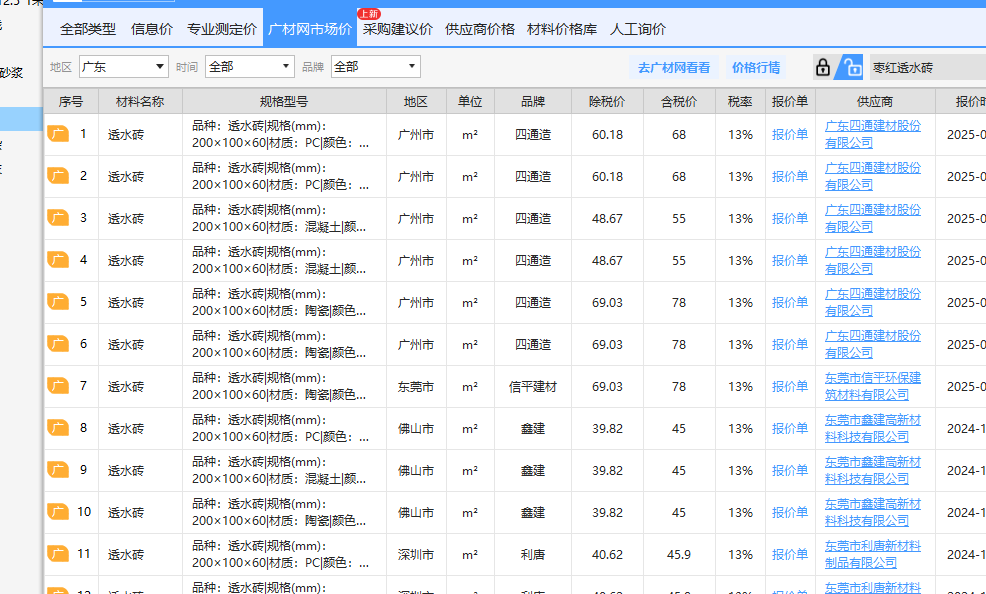This screenshot has width=986, height=594.
Task: Click the 价格行情 button
Action: pyautogui.click(x=756, y=67)
